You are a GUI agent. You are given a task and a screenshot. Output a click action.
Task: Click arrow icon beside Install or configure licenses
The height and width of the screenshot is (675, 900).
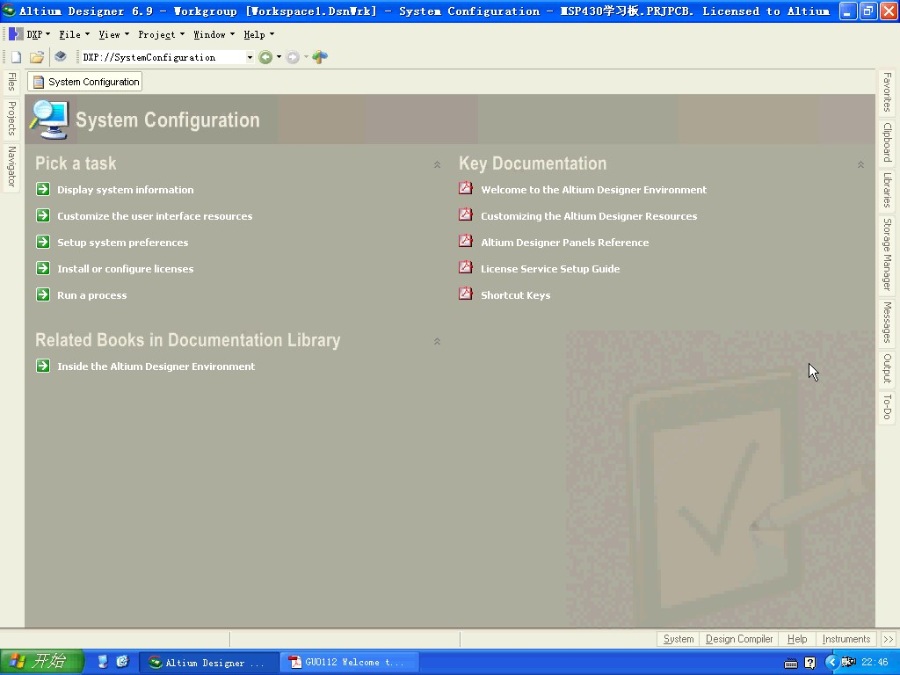43,268
